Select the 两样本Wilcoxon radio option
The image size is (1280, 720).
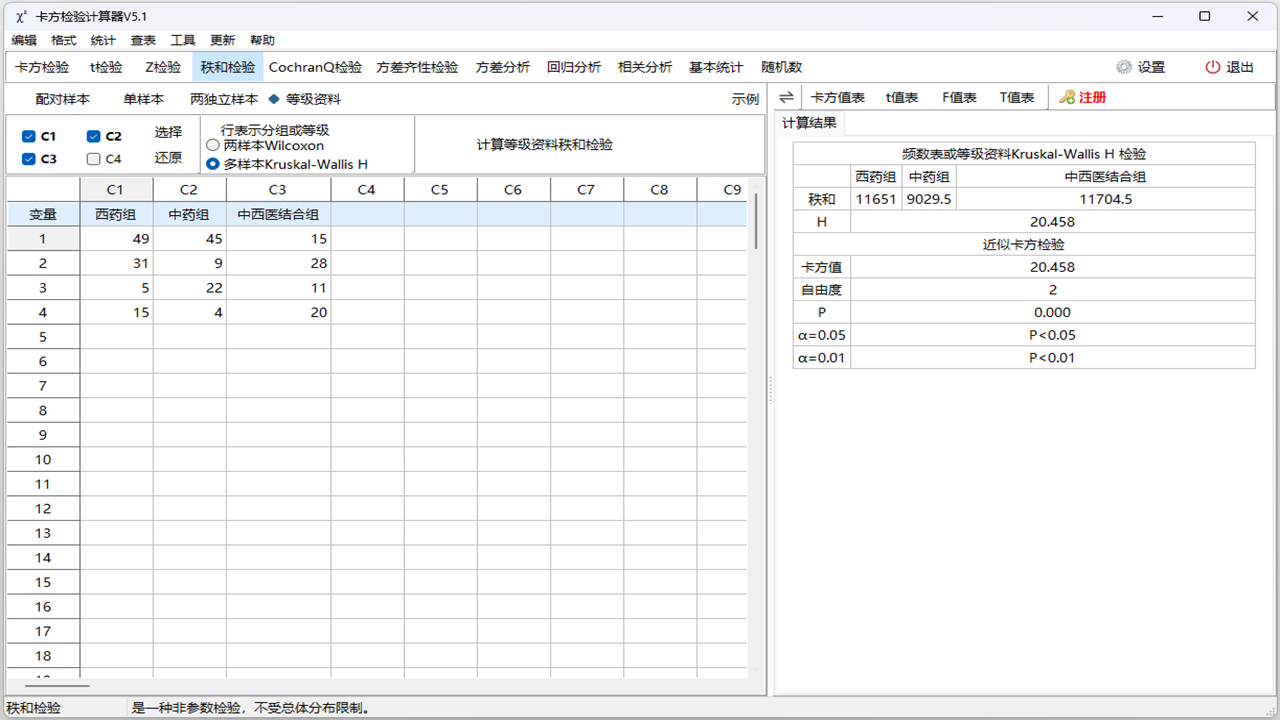[x=212, y=144]
